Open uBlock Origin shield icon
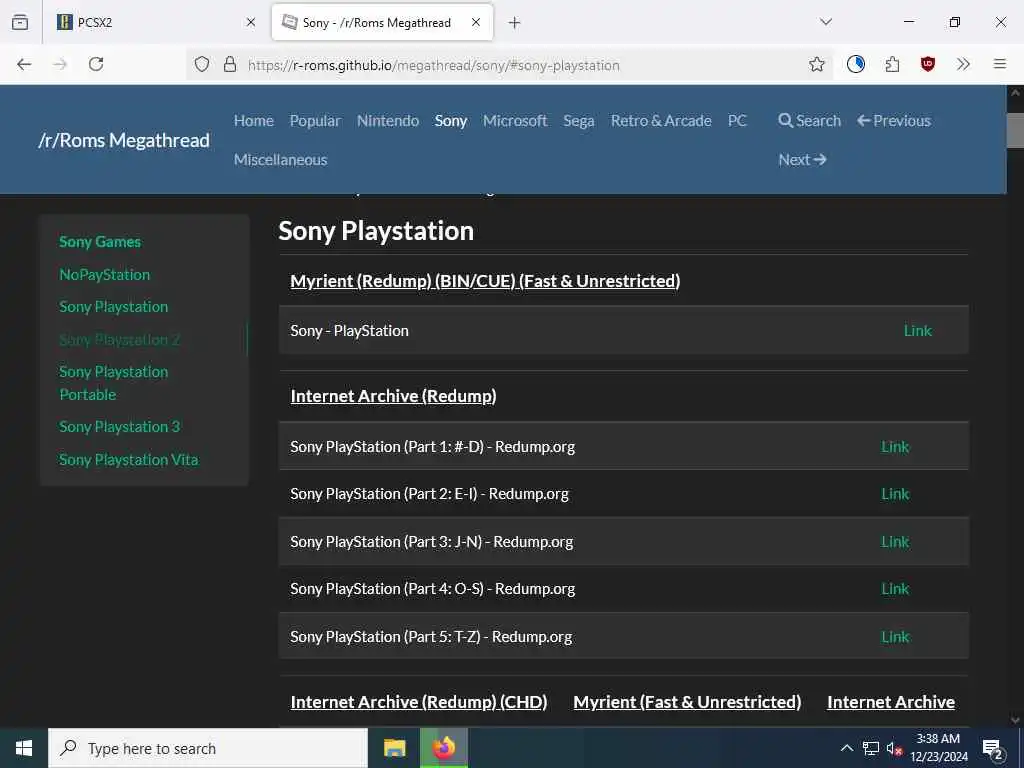1024x768 pixels. pyautogui.click(x=927, y=64)
